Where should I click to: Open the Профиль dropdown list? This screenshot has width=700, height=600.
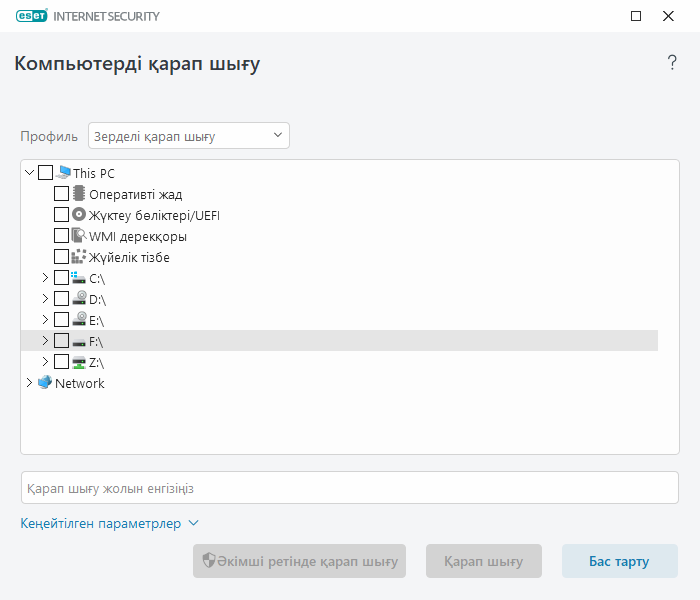point(189,136)
